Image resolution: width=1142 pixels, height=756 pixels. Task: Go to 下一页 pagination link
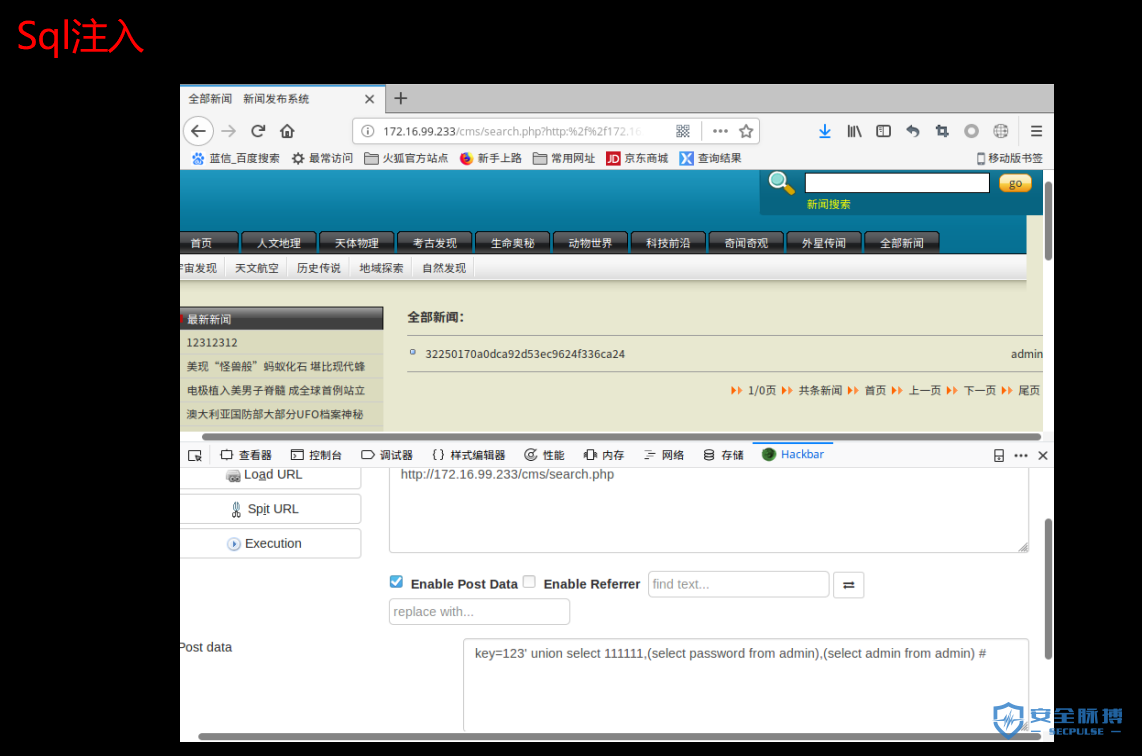[979, 390]
